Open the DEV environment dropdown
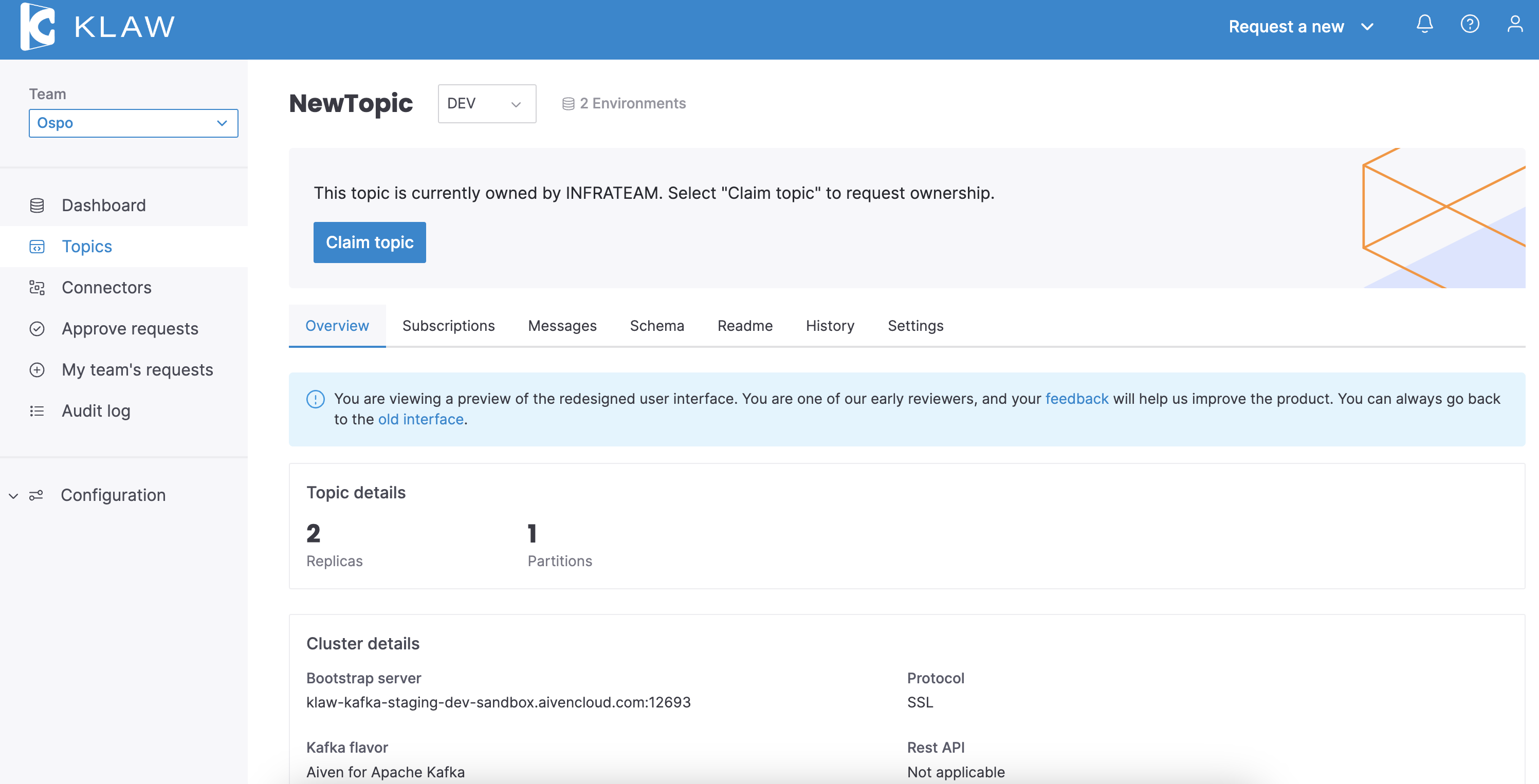The width and height of the screenshot is (1539, 784). pos(486,104)
